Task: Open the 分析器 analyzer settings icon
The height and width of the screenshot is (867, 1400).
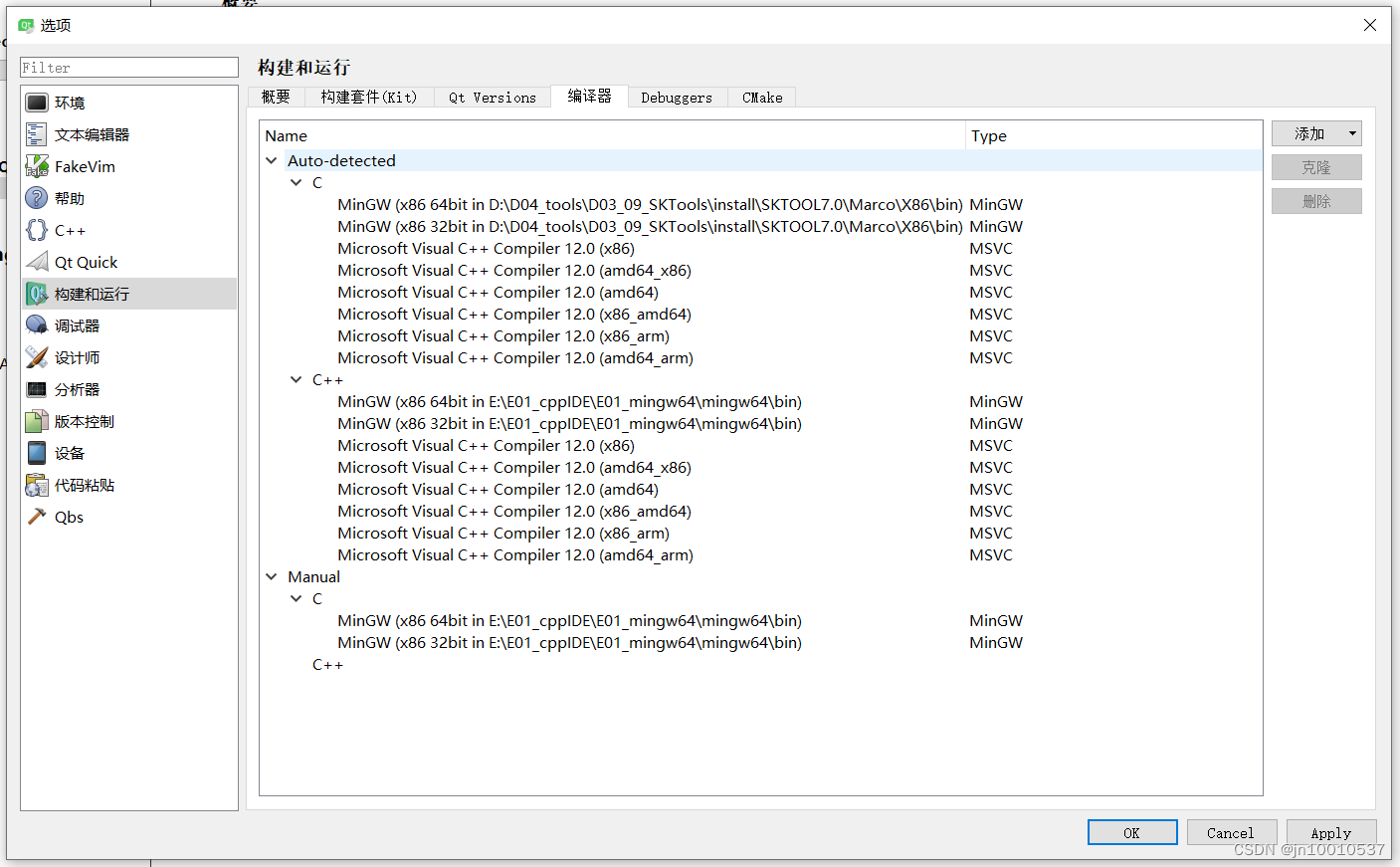Action: click(x=37, y=388)
